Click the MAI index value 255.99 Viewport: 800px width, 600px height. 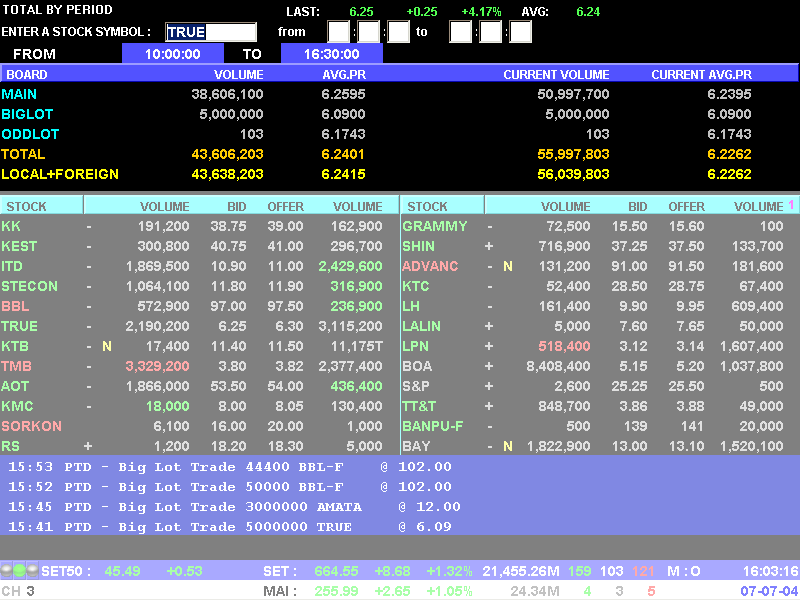click(336, 591)
